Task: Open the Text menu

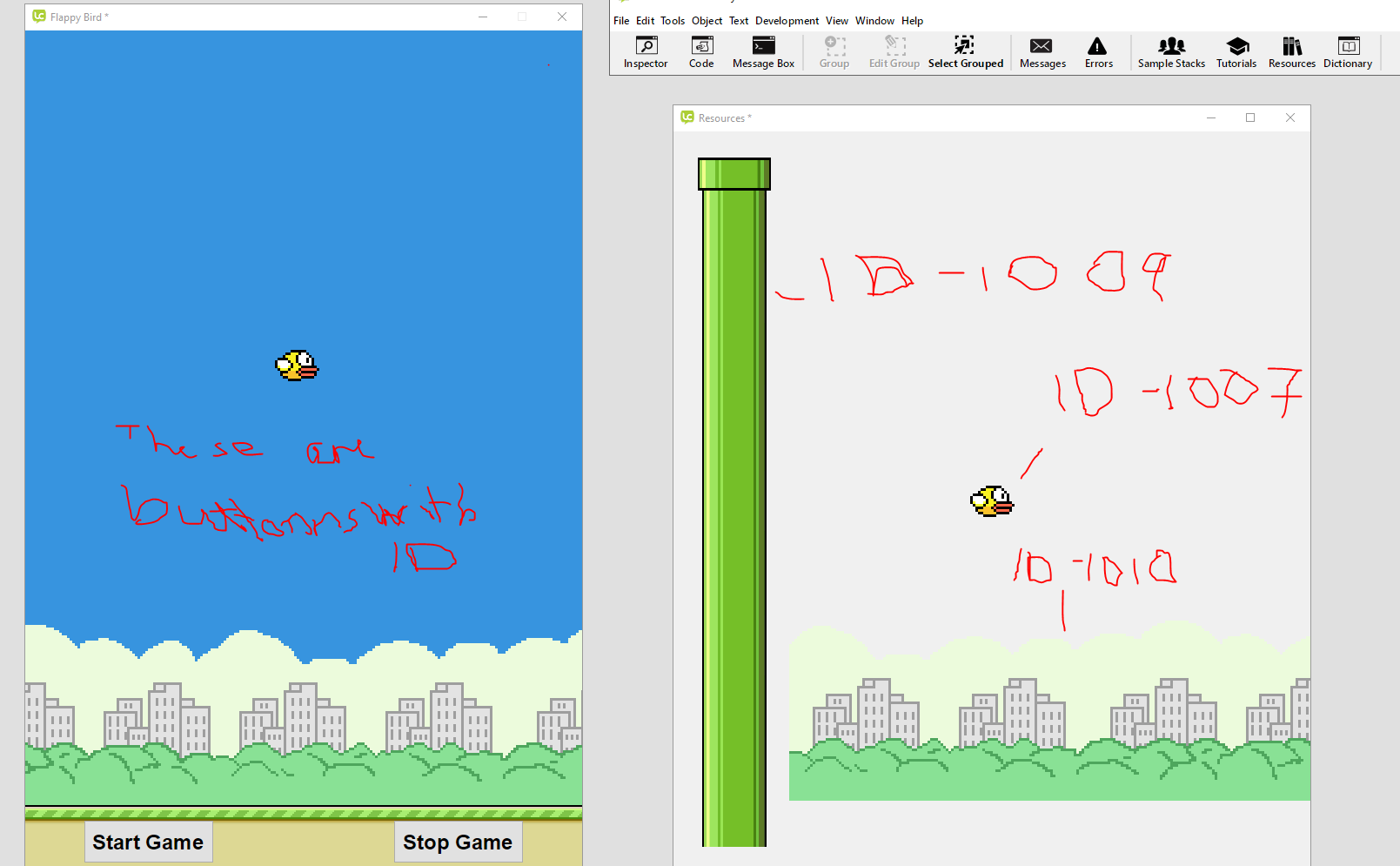Action: [739, 21]
